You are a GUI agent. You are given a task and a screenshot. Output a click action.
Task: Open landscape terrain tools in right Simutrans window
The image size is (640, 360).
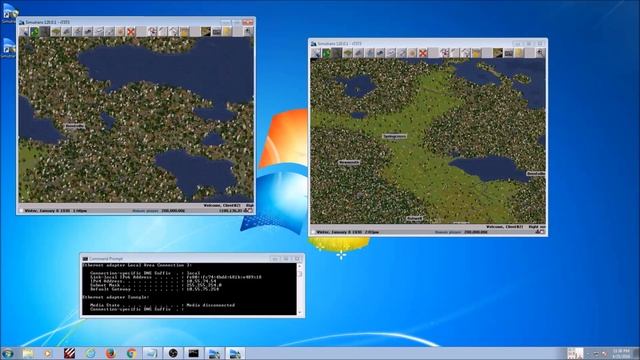pyautogui.click(x=348, y=53)
